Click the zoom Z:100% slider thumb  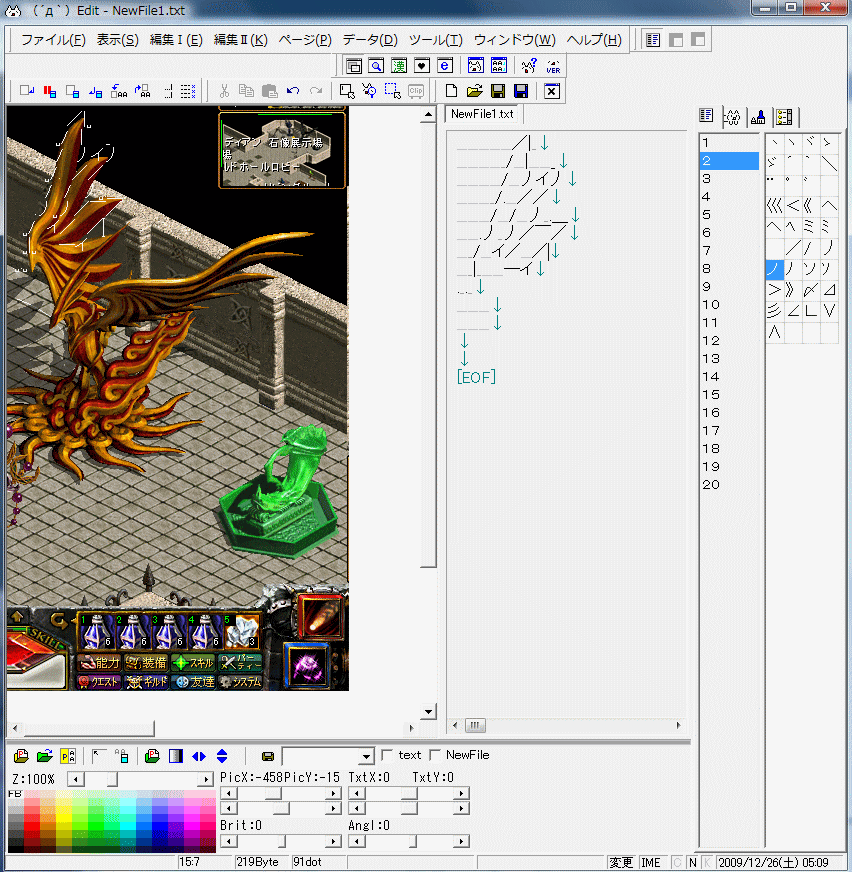[x=112, y=780]
